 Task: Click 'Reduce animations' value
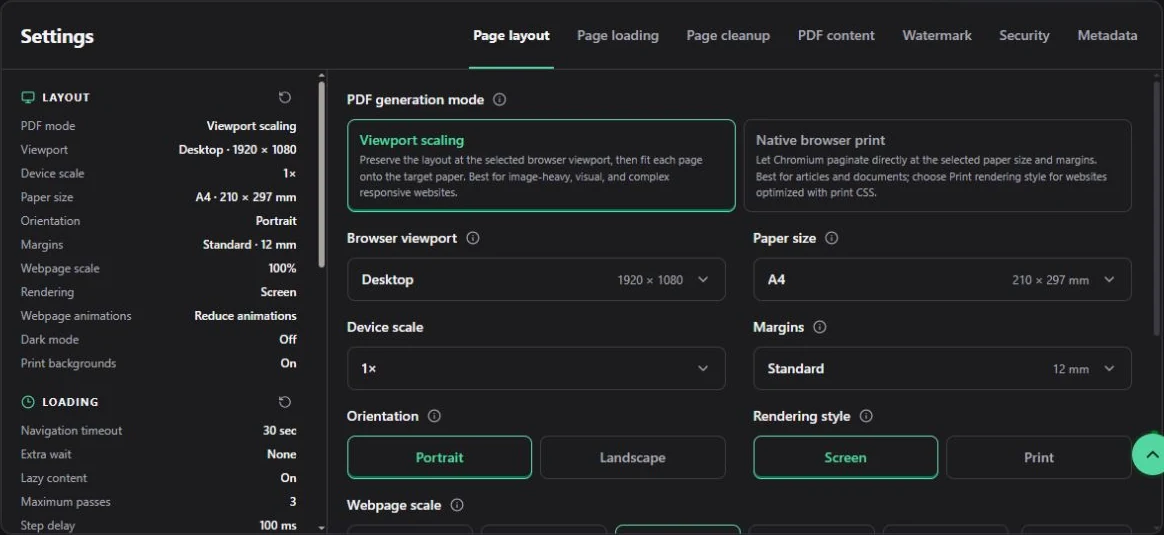tap(246, 316)
